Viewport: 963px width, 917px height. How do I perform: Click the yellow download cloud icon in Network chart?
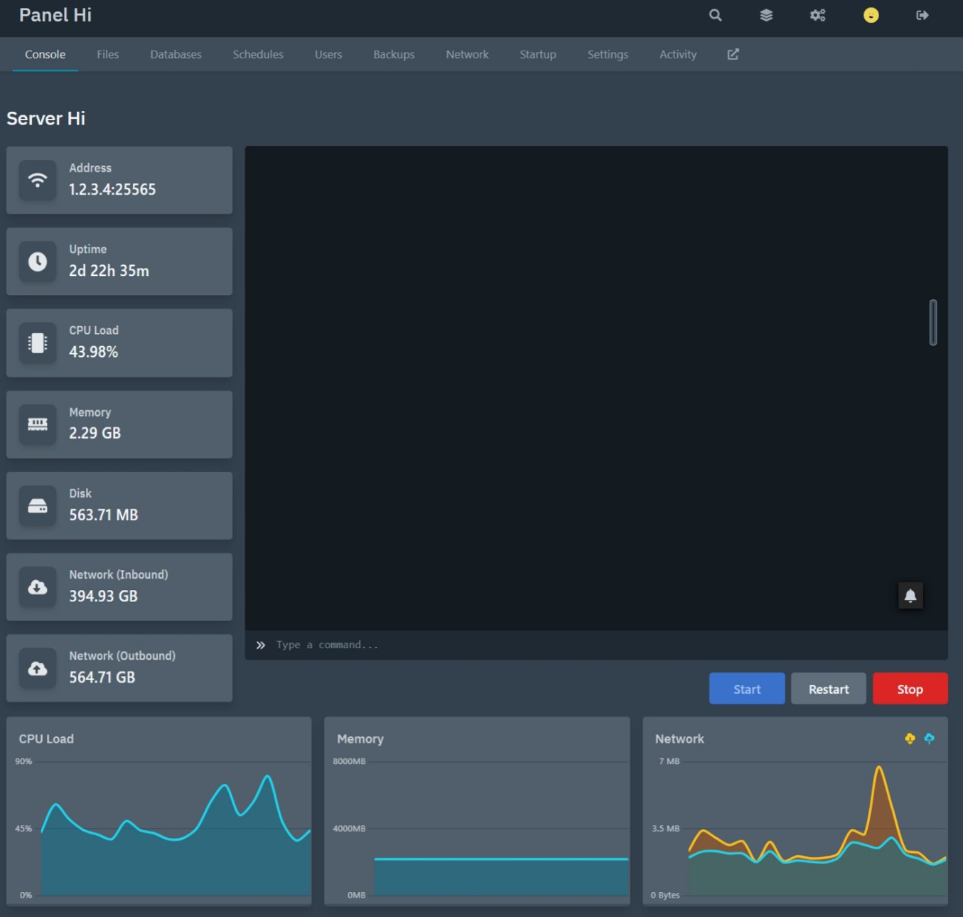point(910,738)
